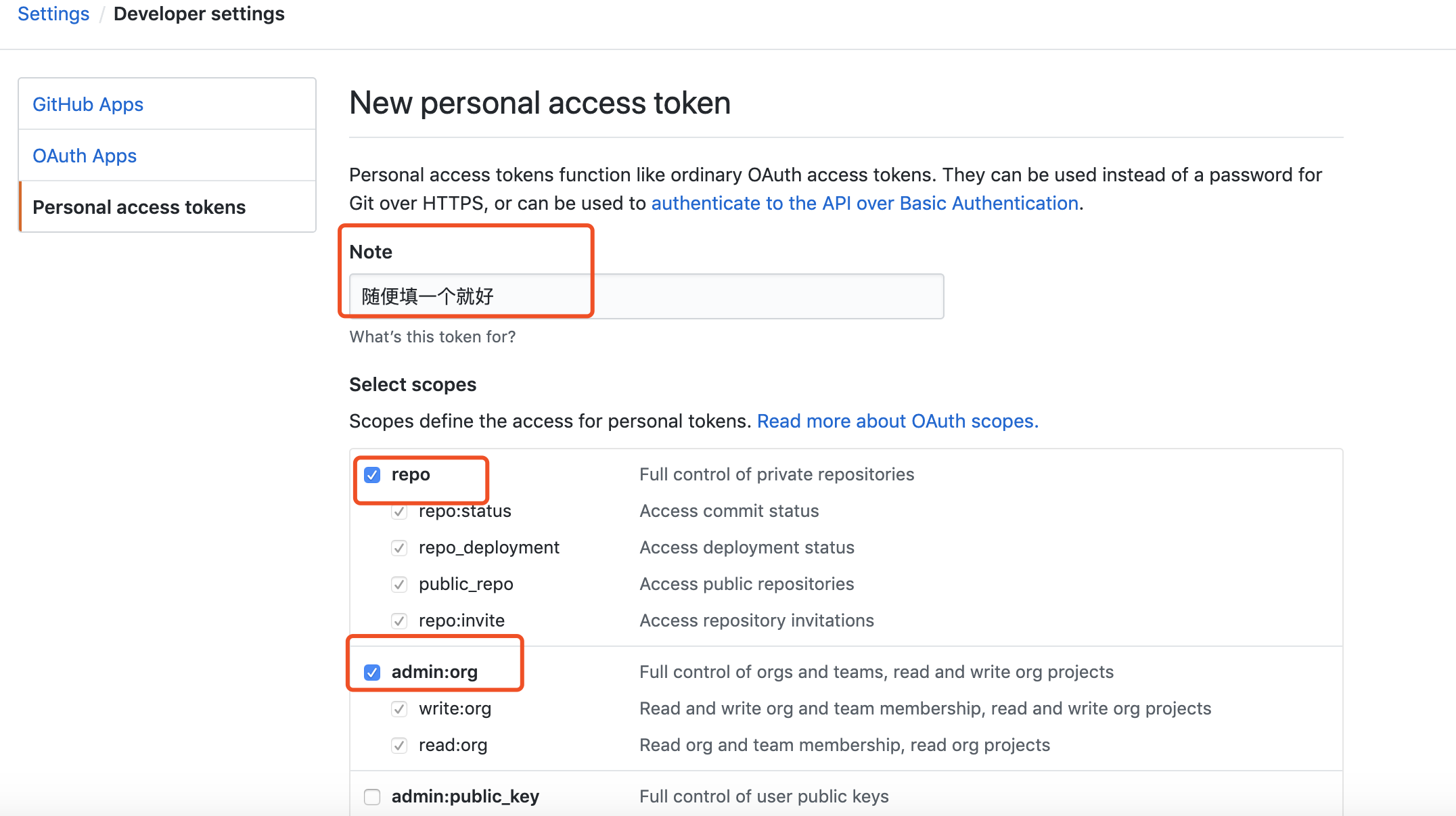This screenshot has width=1456, height=816.
Task: Toggle the public_repo checkbox
Action: [x=399, y=585]
